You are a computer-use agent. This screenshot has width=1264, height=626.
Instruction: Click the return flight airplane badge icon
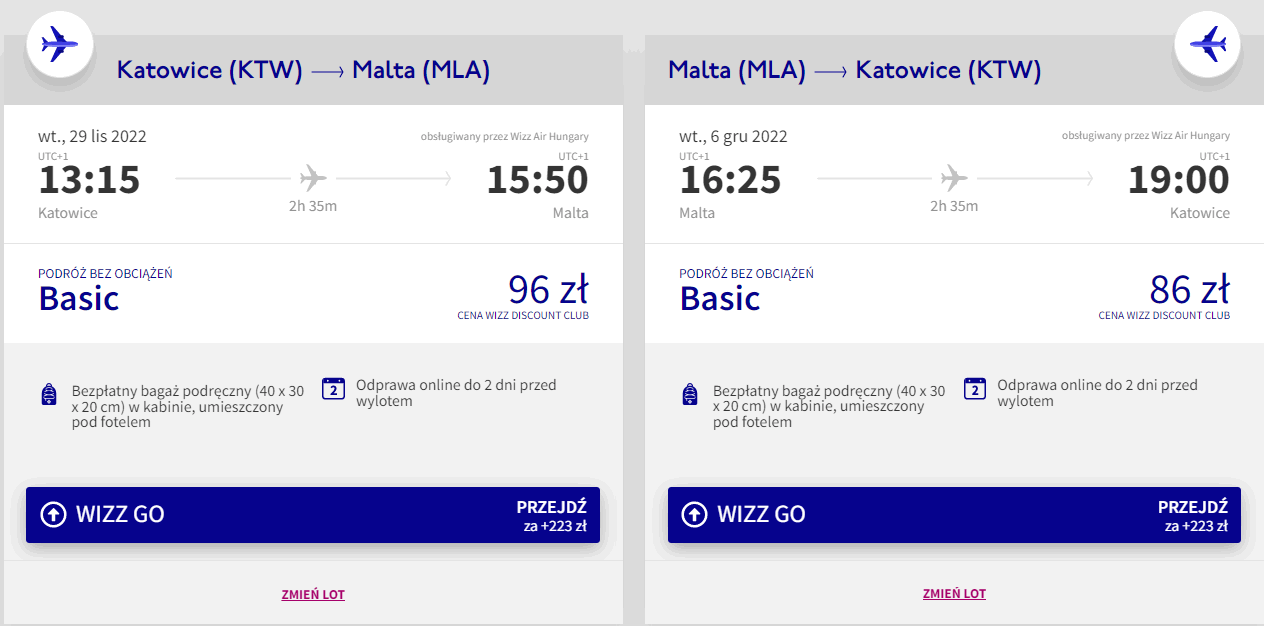point(1207,44)
